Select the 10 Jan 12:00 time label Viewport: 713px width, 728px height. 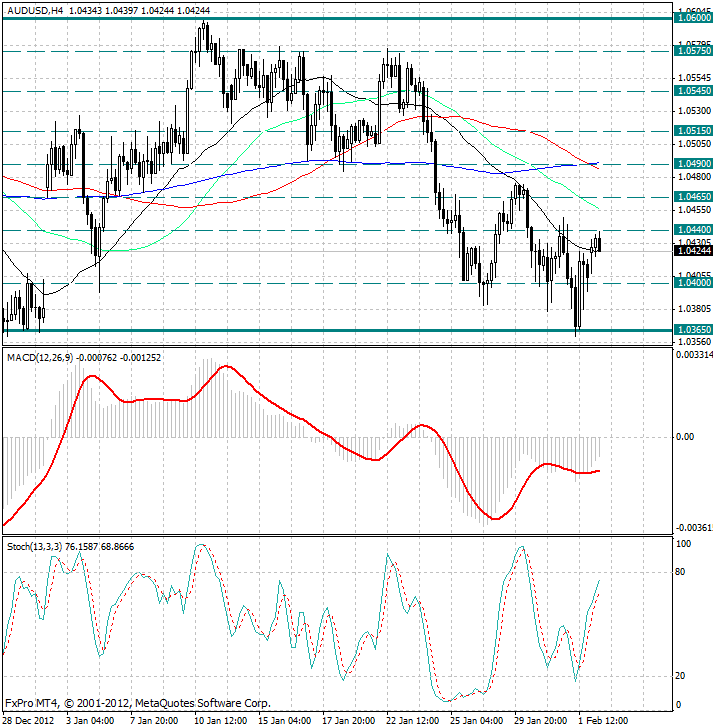pyautogui.click(x=220, y=720)
